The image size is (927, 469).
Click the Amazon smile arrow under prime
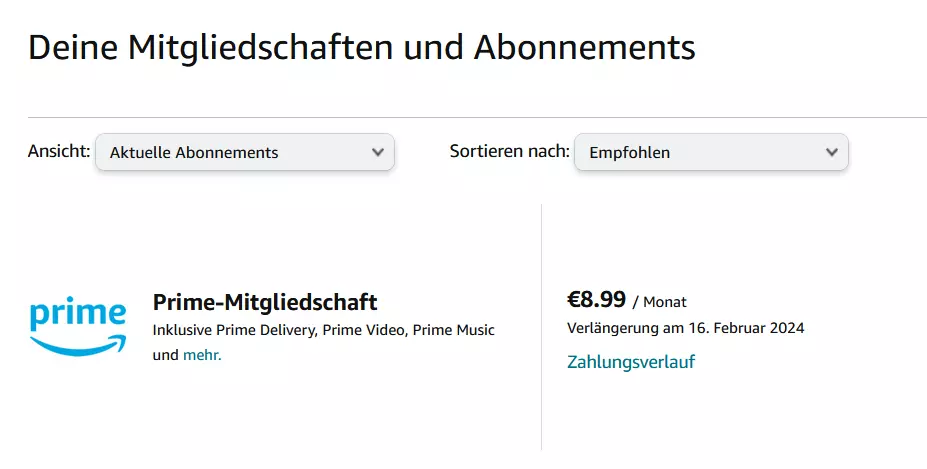pyautogui.click(x=78, y=345)
